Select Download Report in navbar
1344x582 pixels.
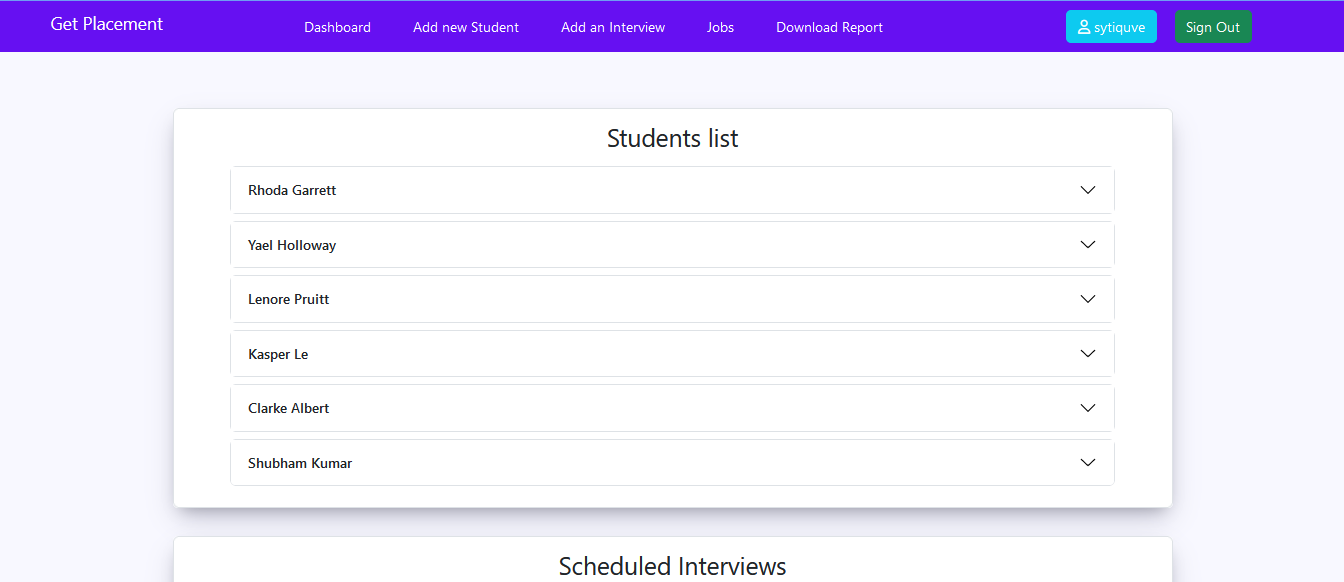(829, 27)
